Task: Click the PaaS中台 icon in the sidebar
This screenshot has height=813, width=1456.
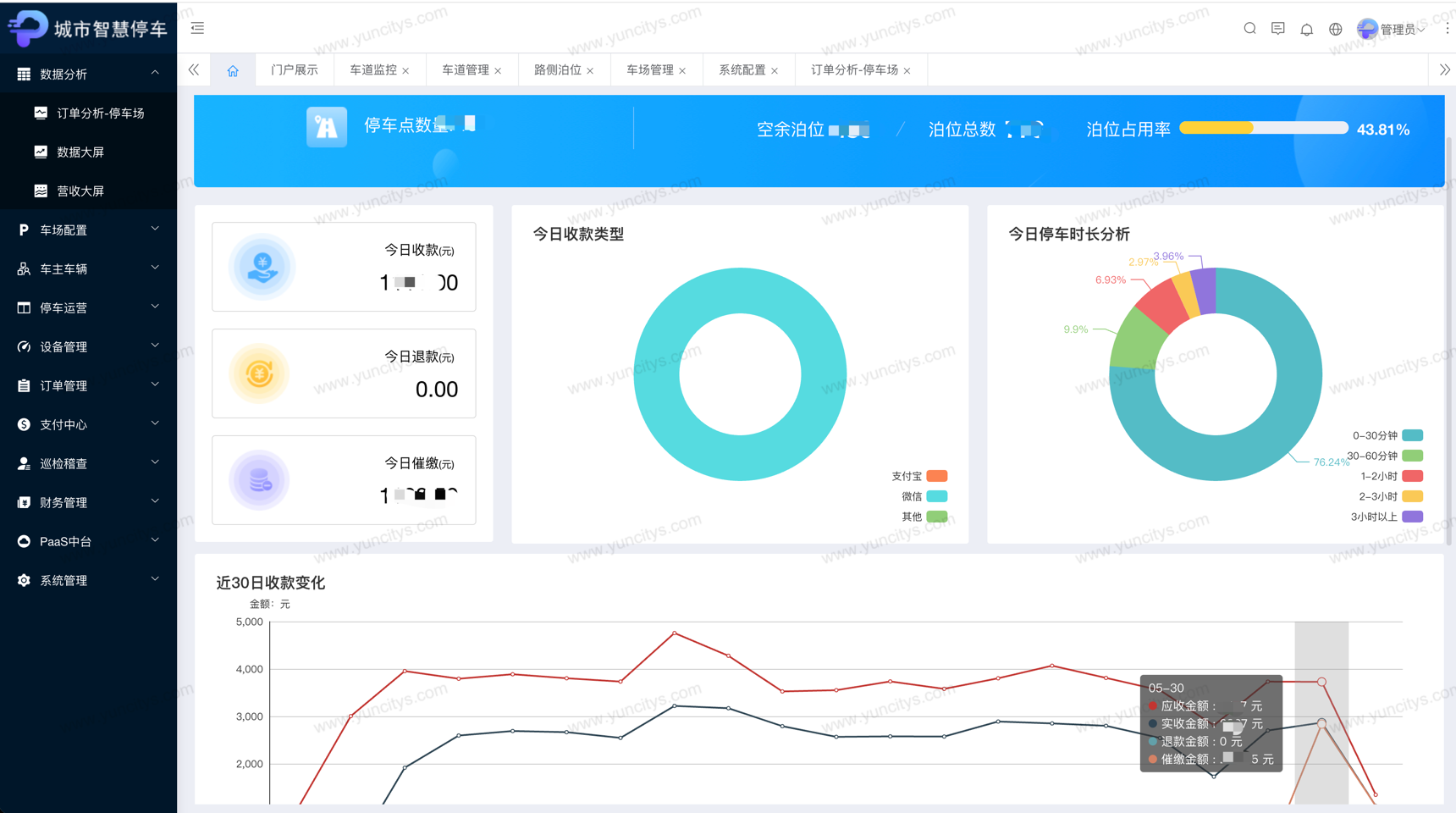Action: 24,542
